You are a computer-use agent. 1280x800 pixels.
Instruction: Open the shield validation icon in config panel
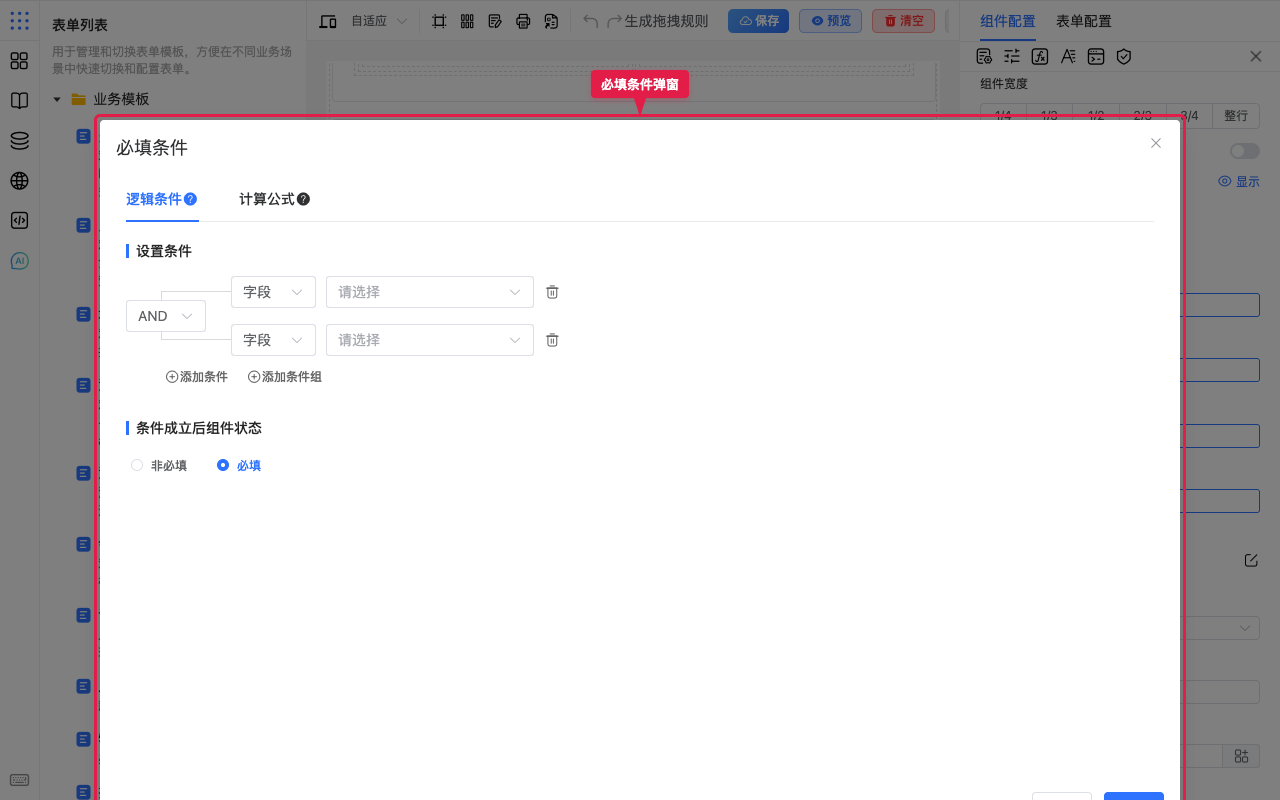pyautogui.click(x=1124, y=57)
